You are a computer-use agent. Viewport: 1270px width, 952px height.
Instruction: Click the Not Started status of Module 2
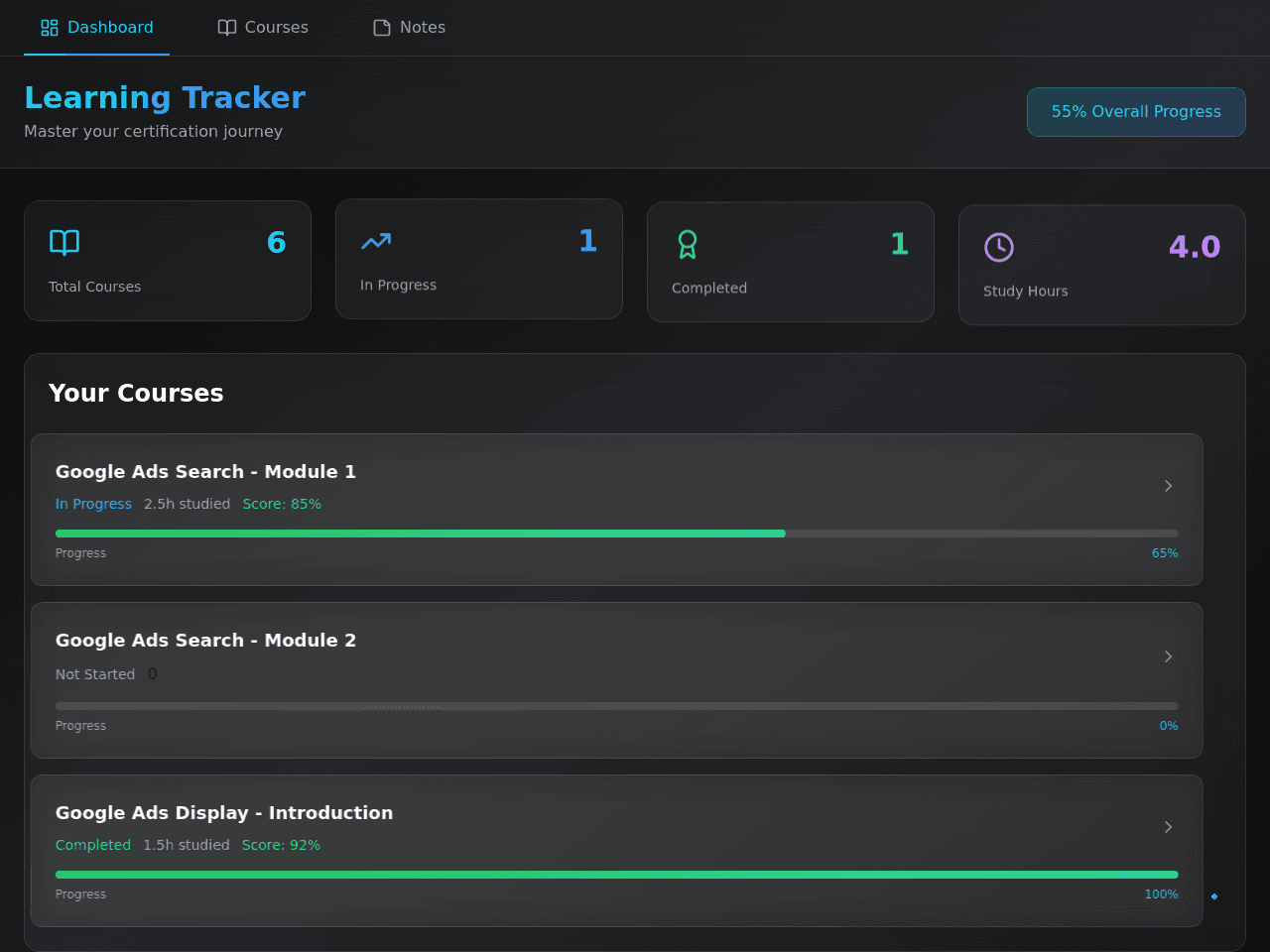(x=95, y=674)
